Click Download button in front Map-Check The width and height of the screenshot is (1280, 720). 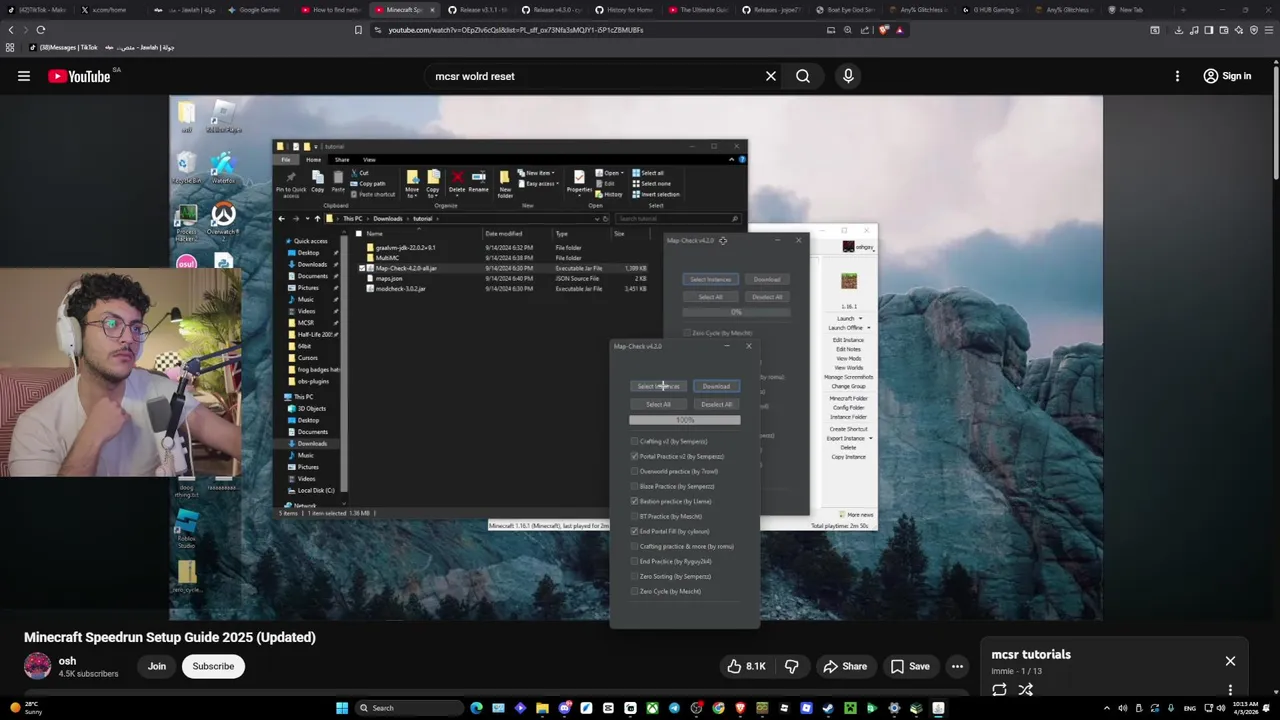click(x=716, y=386)
